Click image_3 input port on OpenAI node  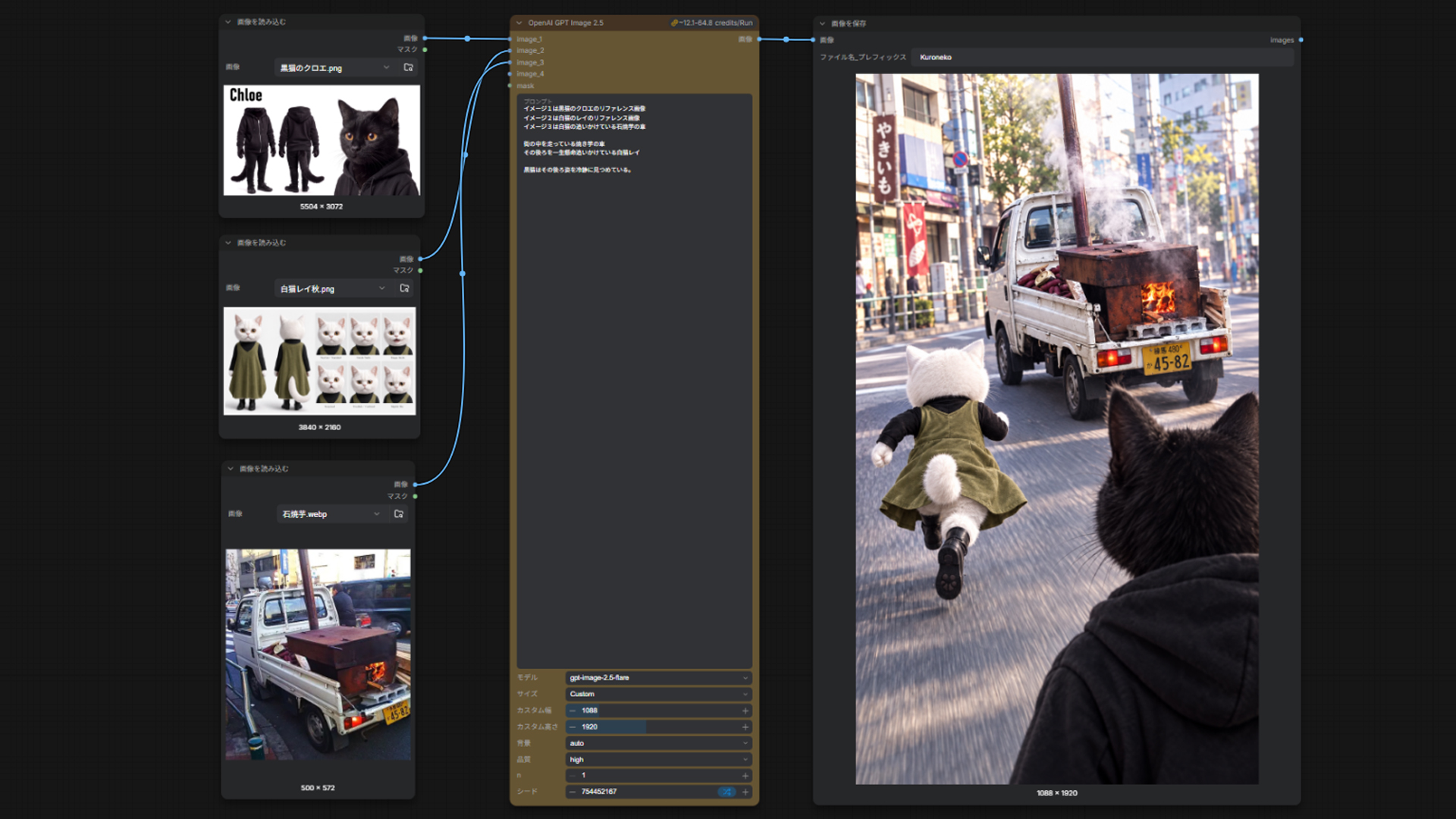(510, 62)
